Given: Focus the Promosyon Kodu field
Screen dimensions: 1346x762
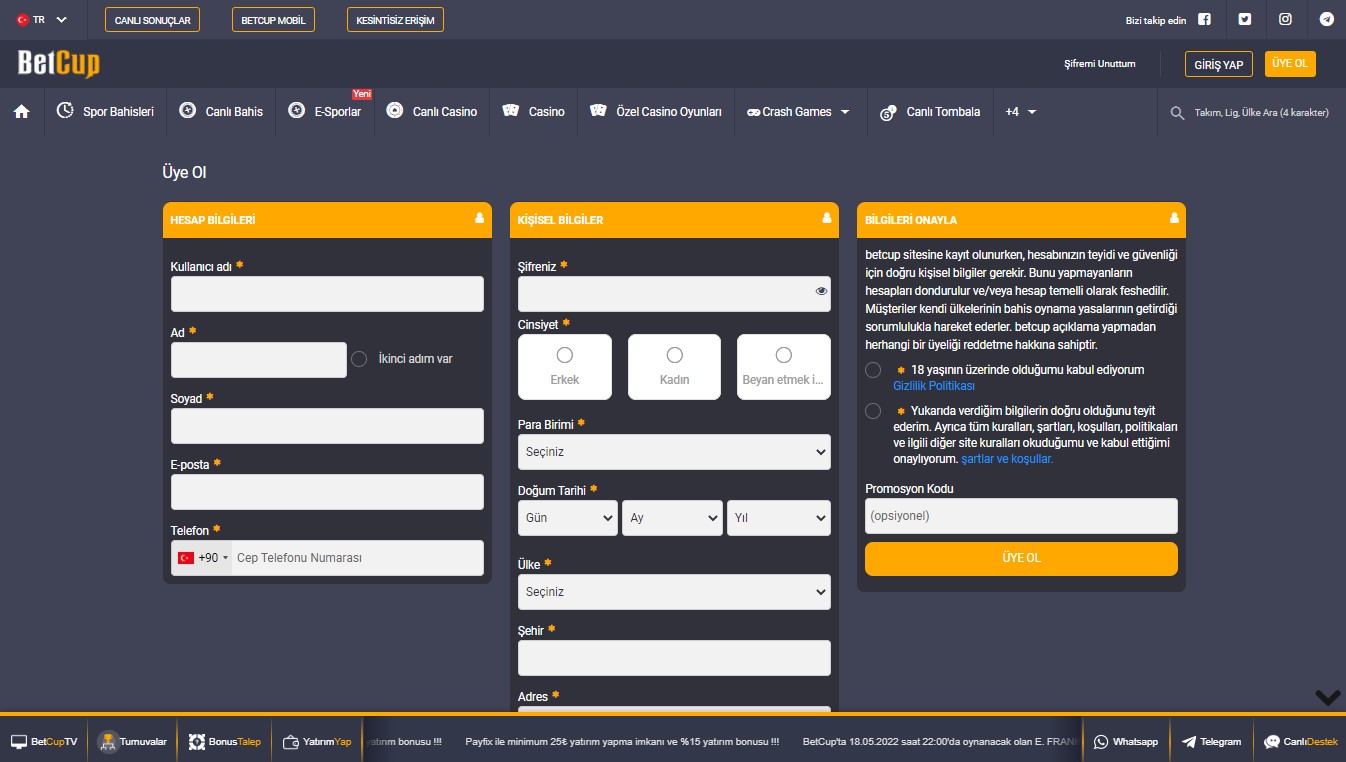Looking at the screenshot, I should pyautogui.click(x=1021, y=516).
